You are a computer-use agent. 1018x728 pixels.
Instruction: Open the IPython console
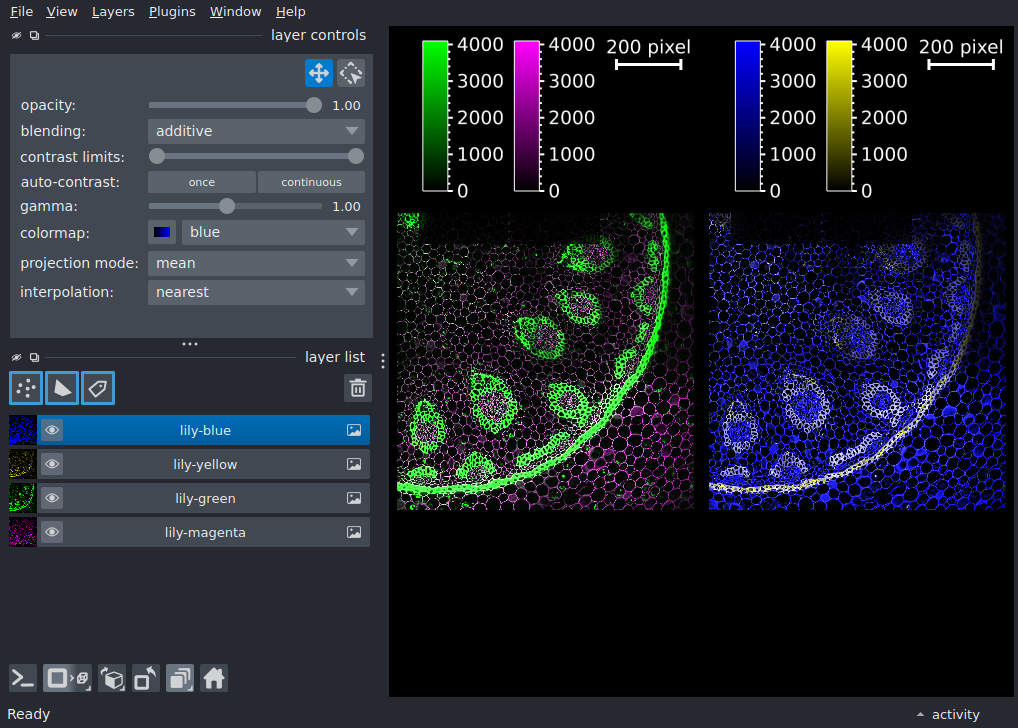(x=23, y=679)
